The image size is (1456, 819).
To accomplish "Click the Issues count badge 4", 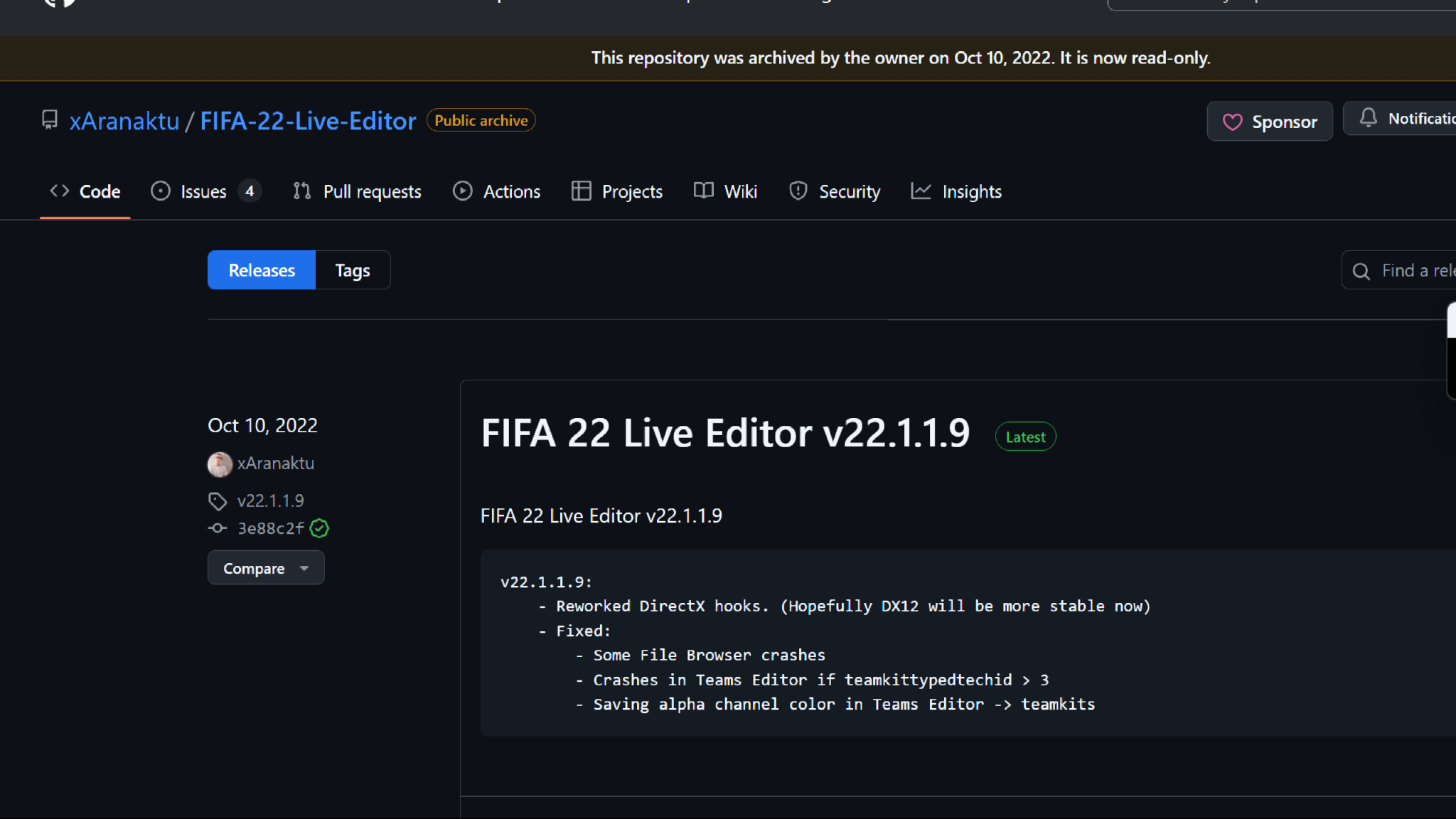I will tap(250, 191).
